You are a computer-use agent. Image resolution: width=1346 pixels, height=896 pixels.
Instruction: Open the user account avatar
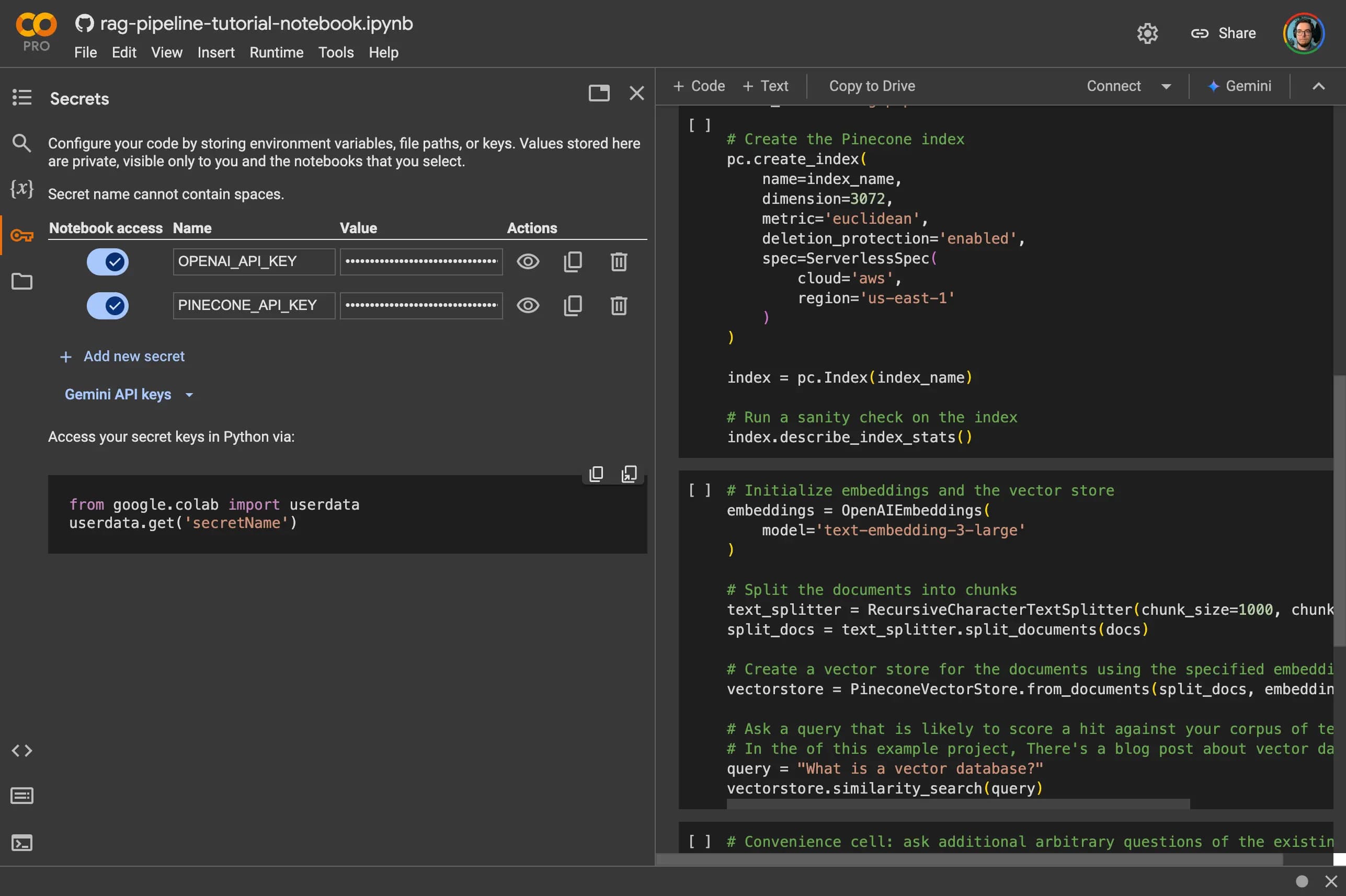click(x=1303, y=33)
